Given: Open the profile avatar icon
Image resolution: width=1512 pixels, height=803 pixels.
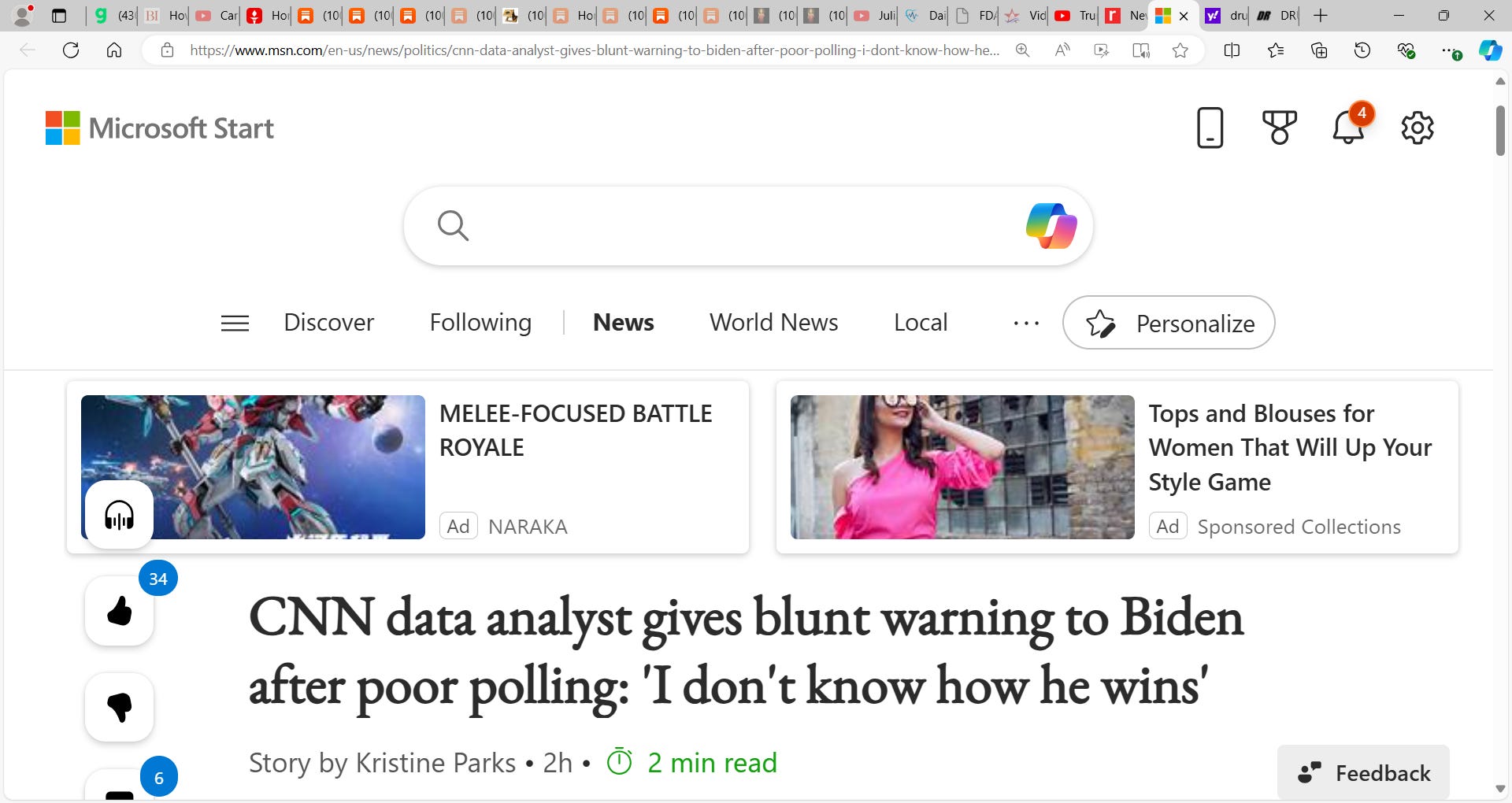Looking at the screenshot, I should pos(23,15).
